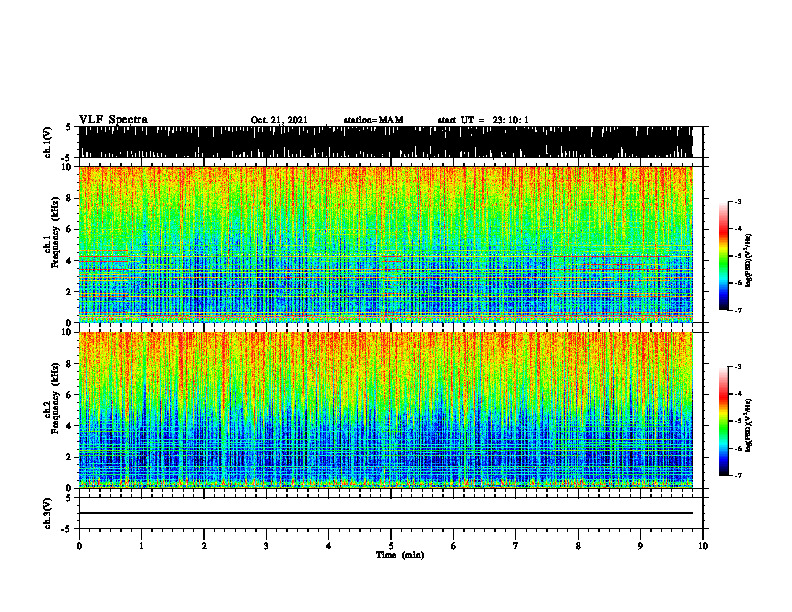Viewport: 792px width, 612px height.
Task: Click the "6" tick on the time axis
Action: point(454,546)
